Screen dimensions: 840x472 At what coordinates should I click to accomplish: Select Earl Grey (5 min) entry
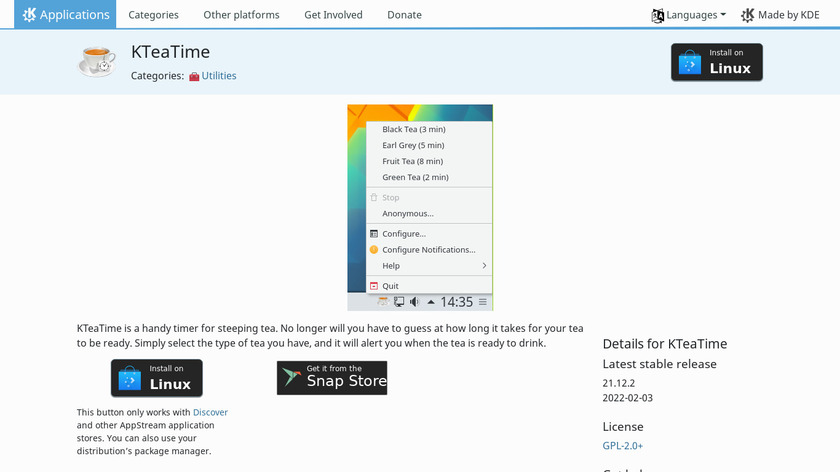[413, 145]
